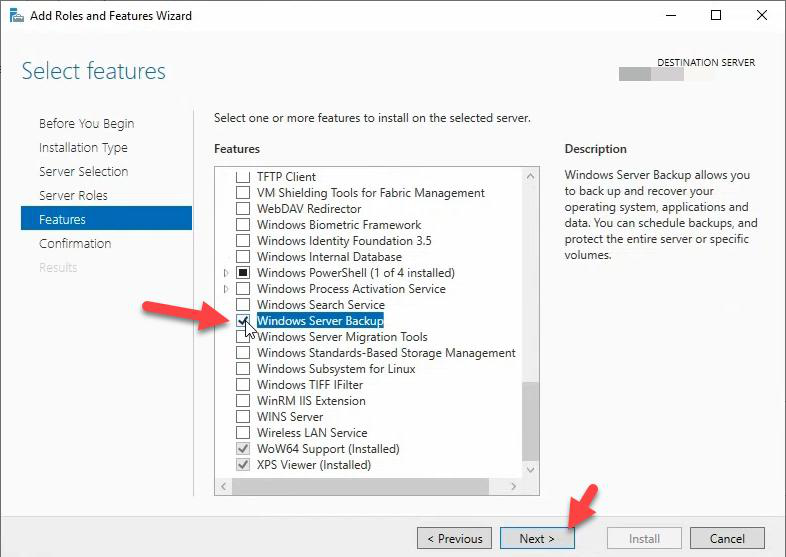Tick the WINS Server checkbox
The height and width of the screenshot is (557, 786).
coord(243,417)
